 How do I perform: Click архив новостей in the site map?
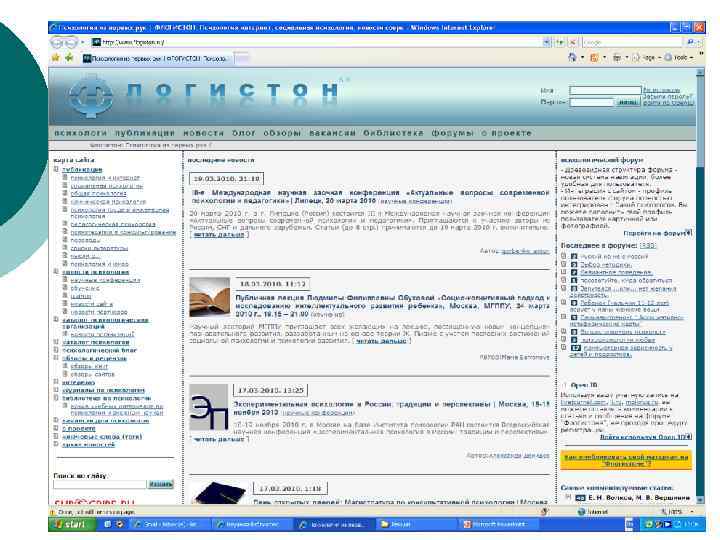(88, 444)
